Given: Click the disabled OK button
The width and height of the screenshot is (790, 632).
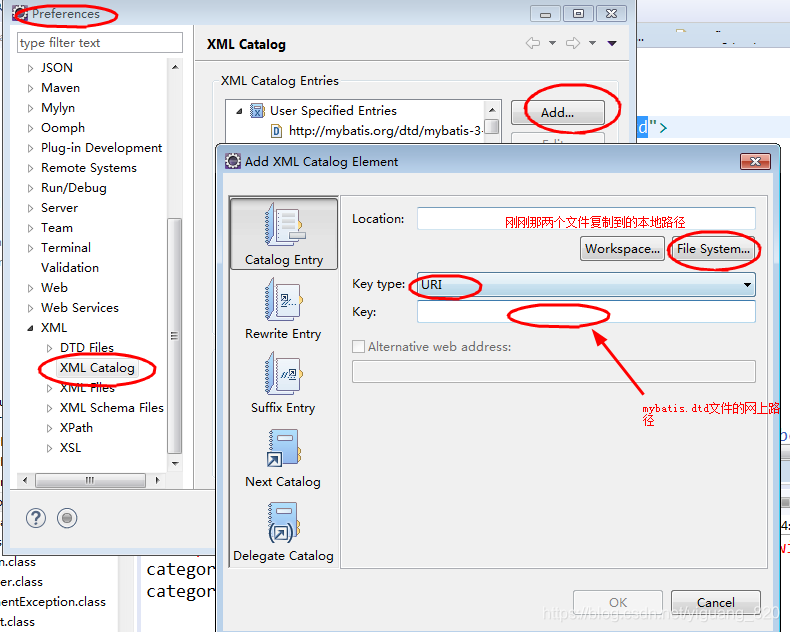Looking at the screenshot, I should click(x=618, y=602).
